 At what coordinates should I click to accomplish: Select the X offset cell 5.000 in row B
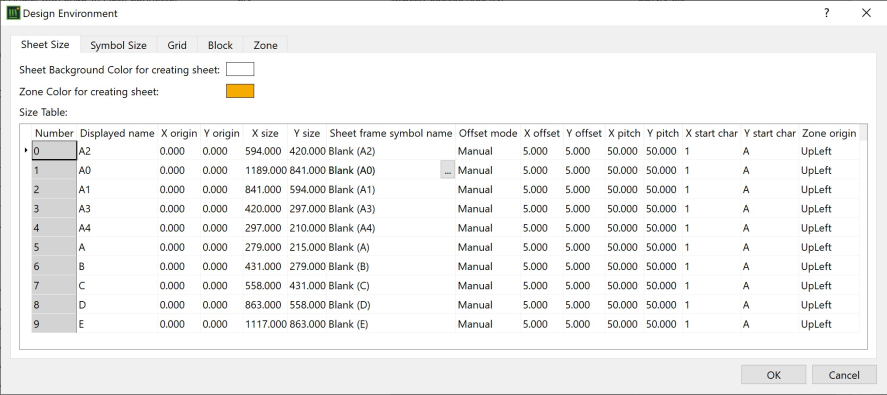point(542,267)
